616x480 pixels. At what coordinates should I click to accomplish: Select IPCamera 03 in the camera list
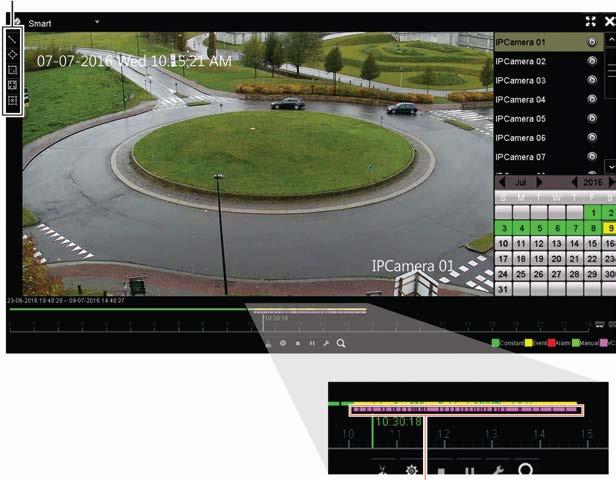point(548,80)
